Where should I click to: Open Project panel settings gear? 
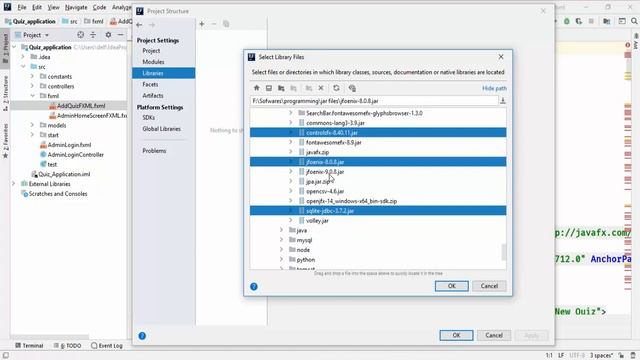pyautogui.click(x=108, y=35)
